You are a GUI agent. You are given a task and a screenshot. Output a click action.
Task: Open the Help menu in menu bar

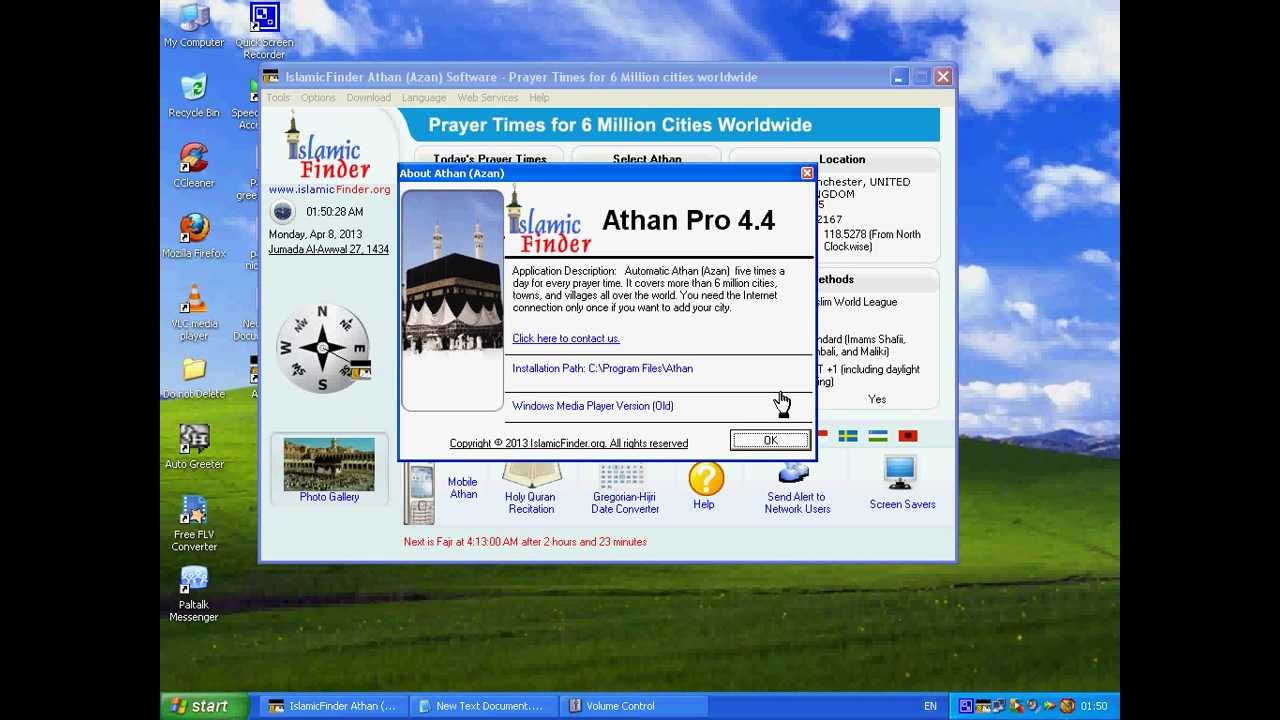(x=539, y=98)
